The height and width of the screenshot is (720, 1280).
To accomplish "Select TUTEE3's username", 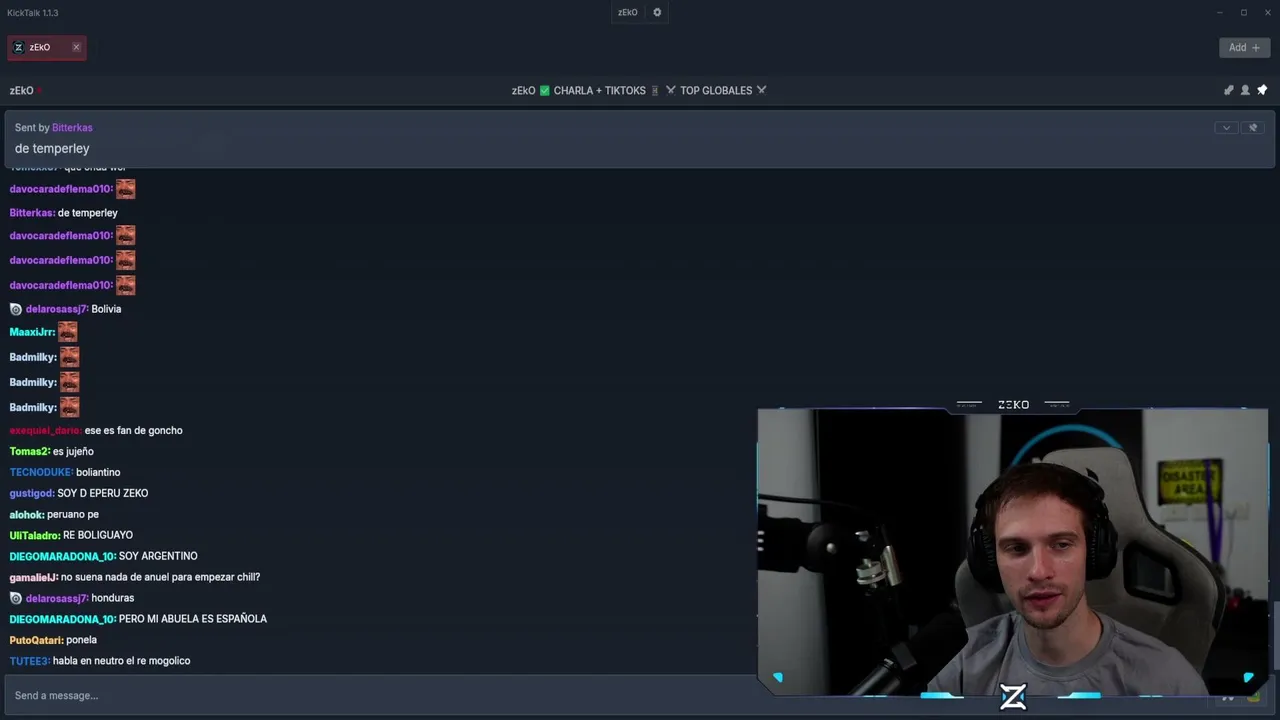I will tap(30, 661).
